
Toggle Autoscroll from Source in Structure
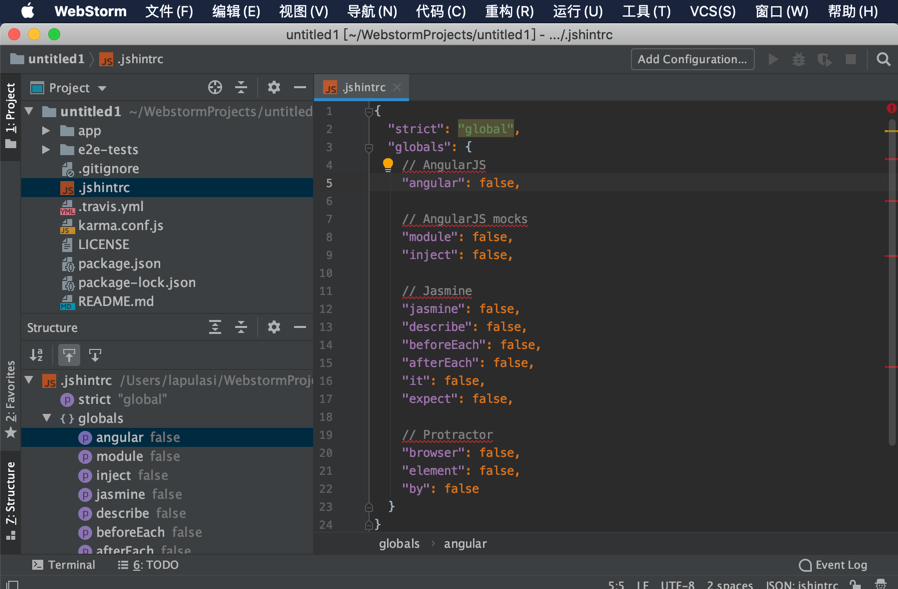point(95,355)
